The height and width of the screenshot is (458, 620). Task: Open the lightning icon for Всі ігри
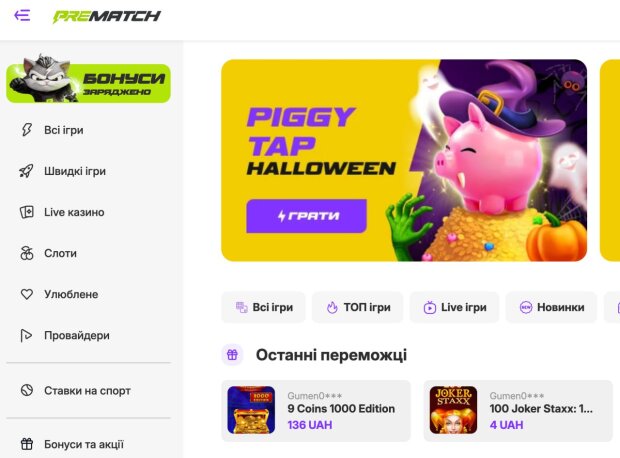[x=27, y=130]
